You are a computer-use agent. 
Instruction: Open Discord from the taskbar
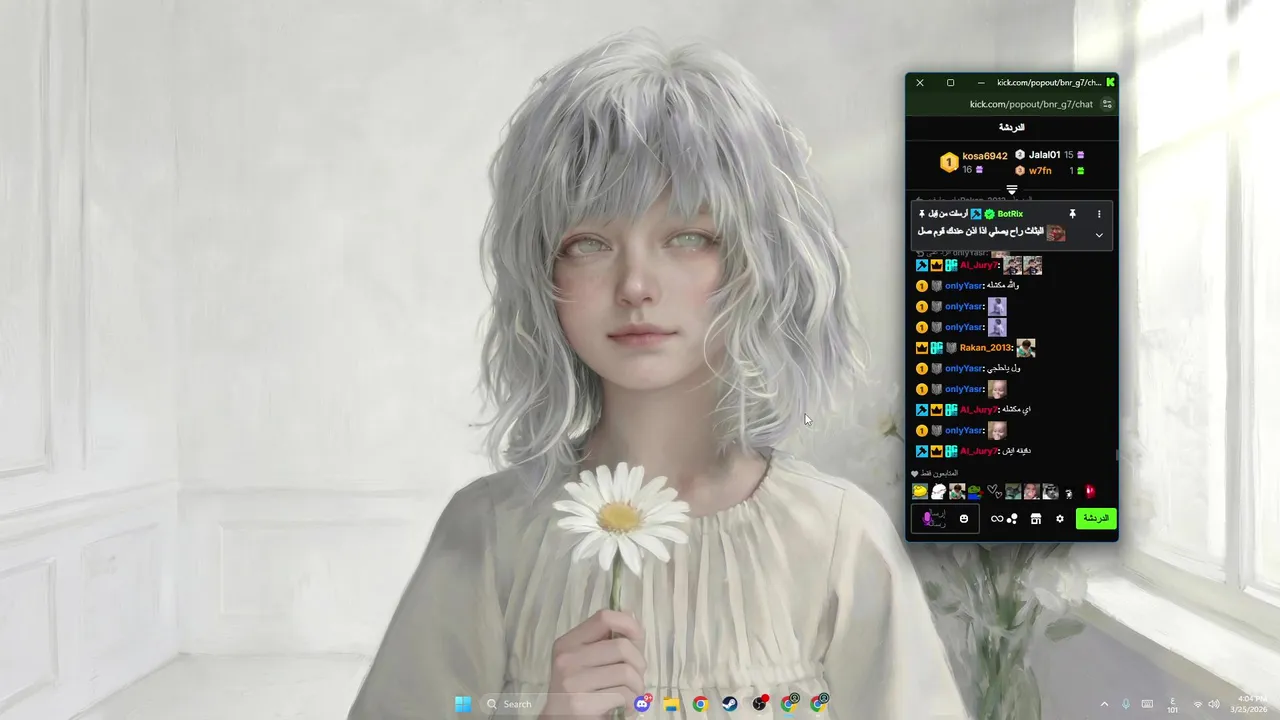point(642,704)
